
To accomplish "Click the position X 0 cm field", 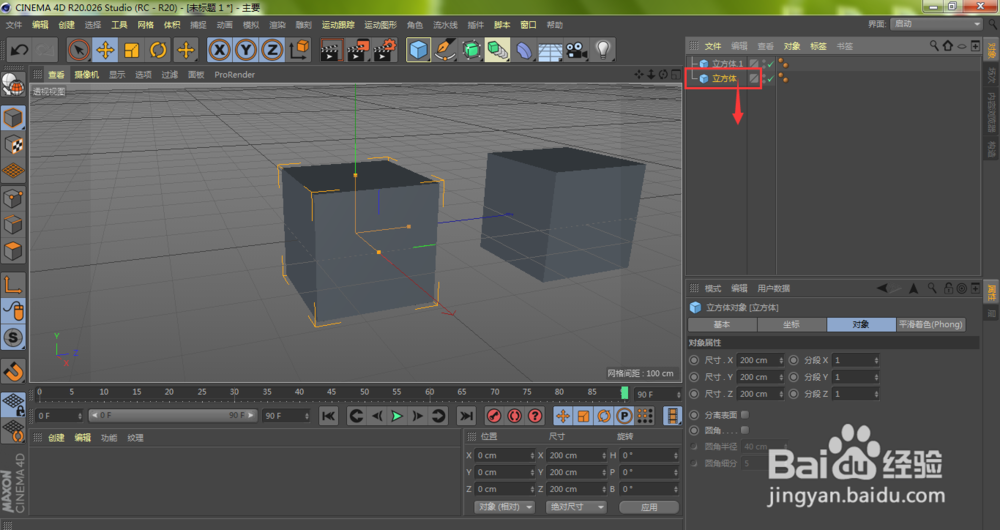I will pyautogui.click(x=504, y=455).
